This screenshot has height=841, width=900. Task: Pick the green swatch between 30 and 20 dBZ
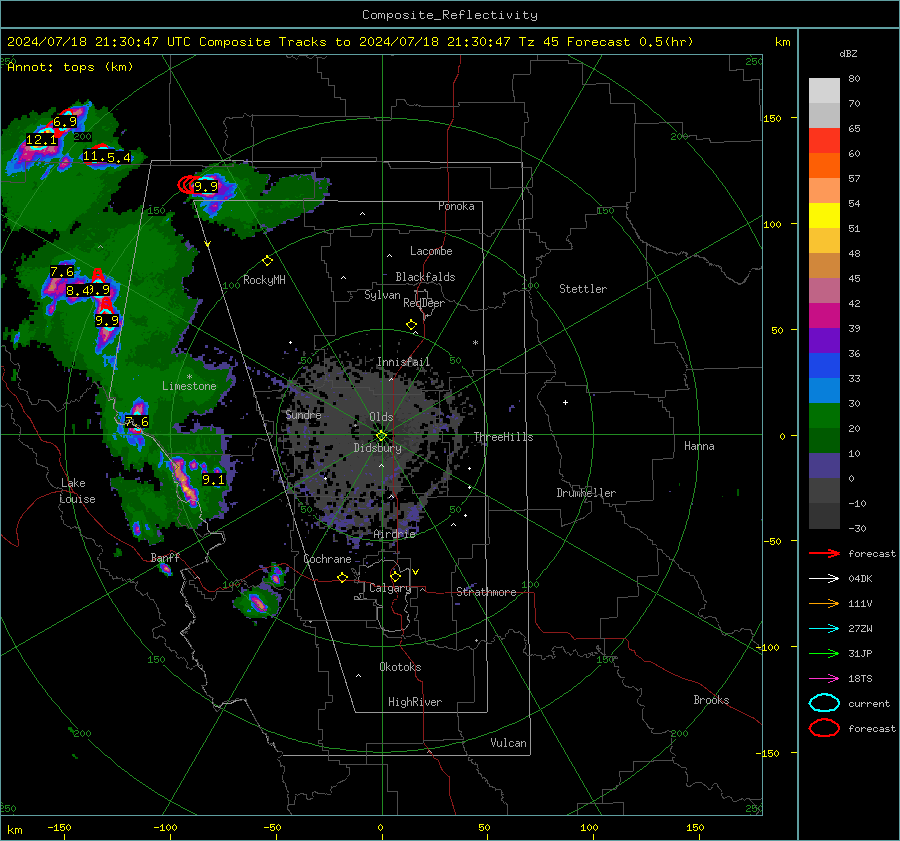coord(824,416)
